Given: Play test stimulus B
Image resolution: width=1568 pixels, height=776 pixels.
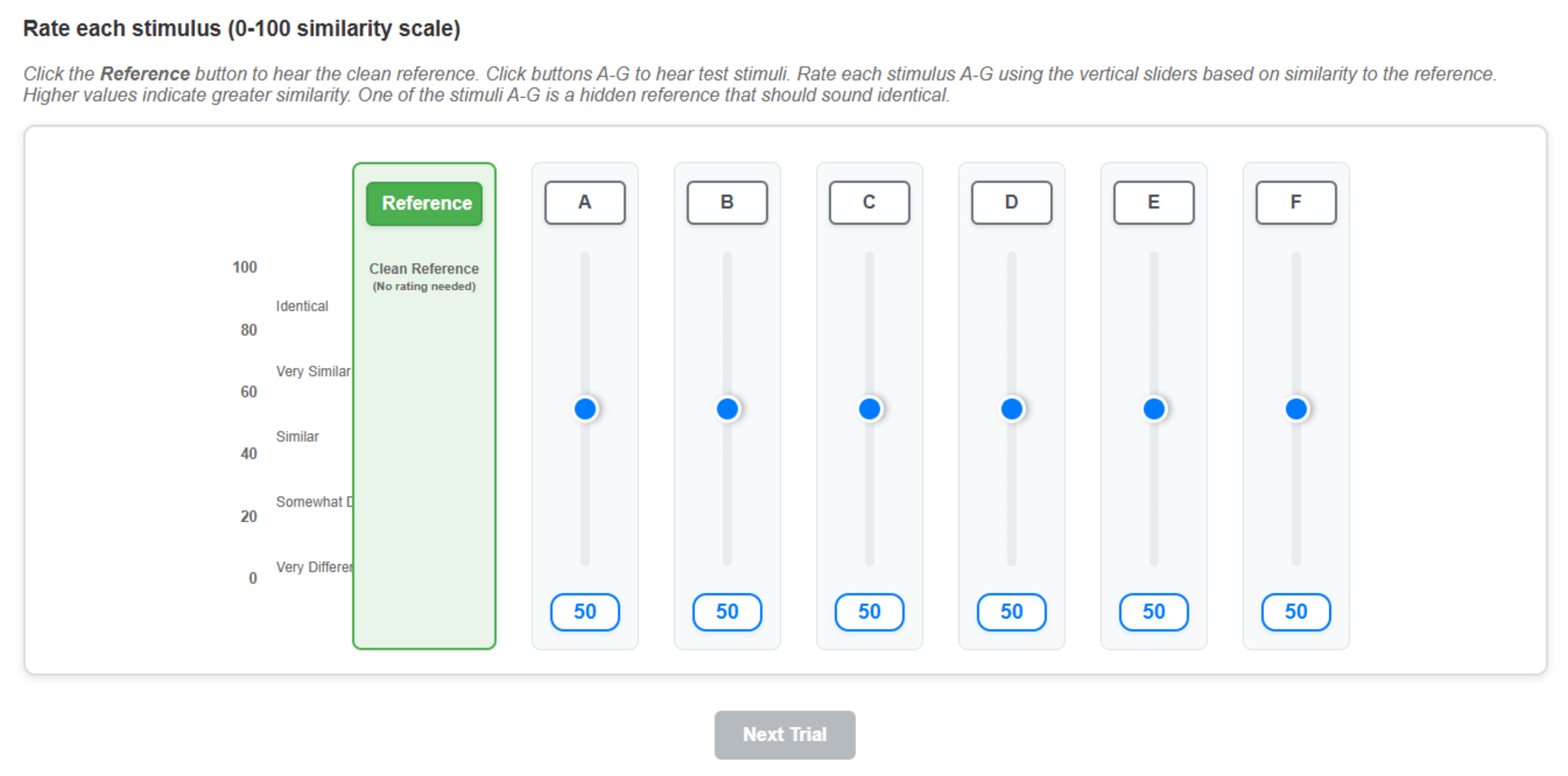Looking at the screenshot, I should pos(727,202).
